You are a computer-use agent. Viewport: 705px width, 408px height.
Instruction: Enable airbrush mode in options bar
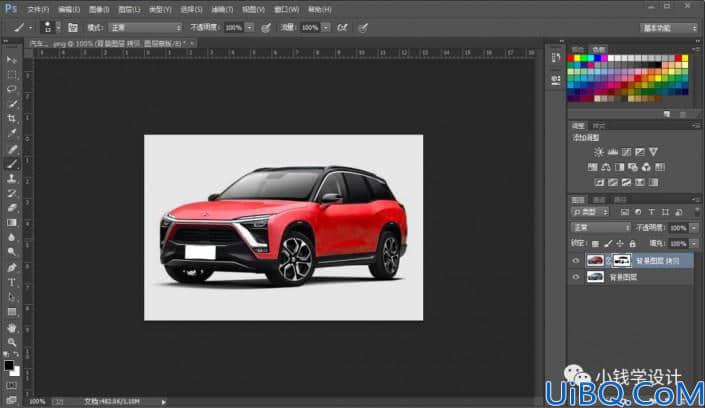343,28
